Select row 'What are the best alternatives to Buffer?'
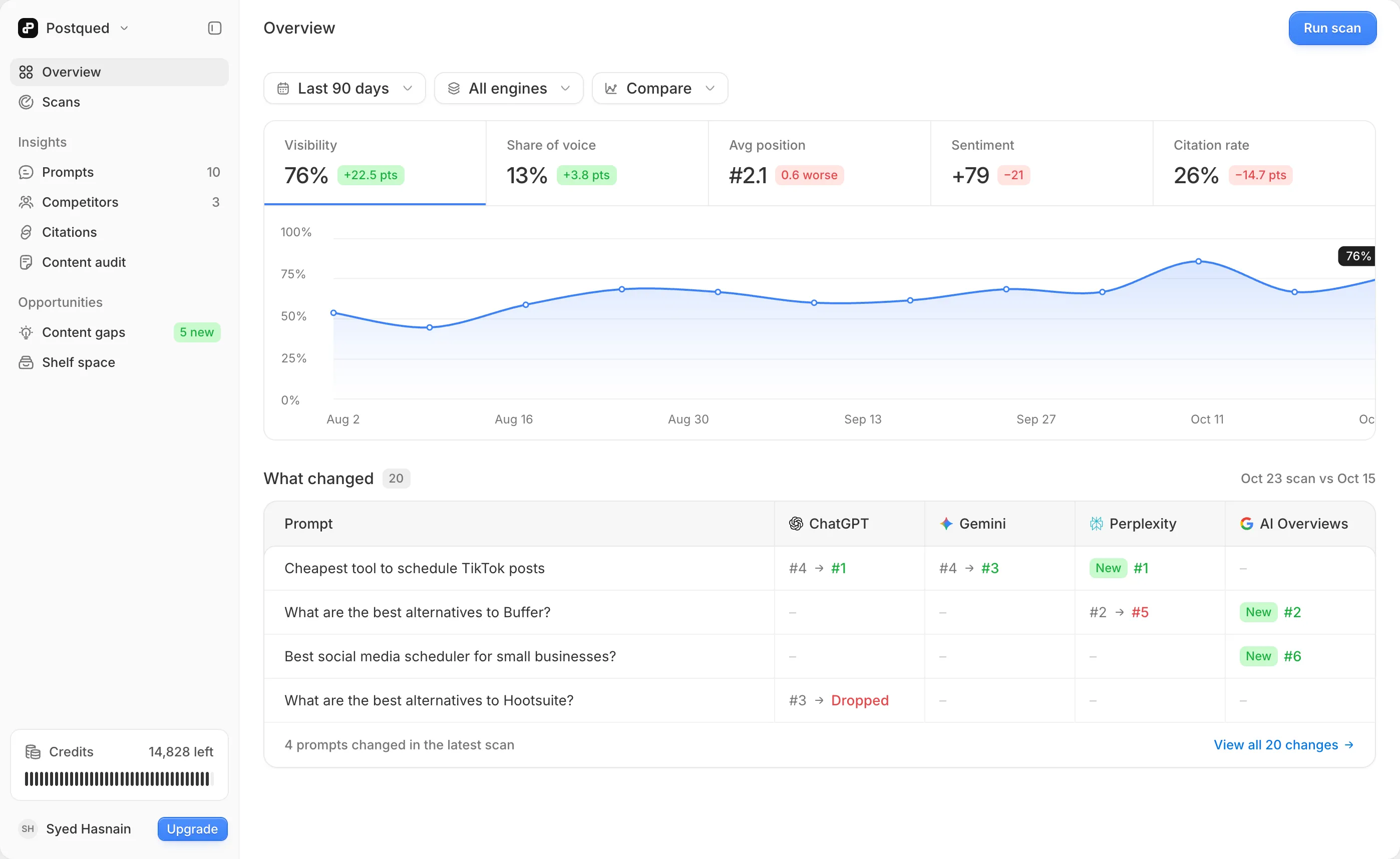The width and height of the screenshot is (1400, 859). pos(819,612)
